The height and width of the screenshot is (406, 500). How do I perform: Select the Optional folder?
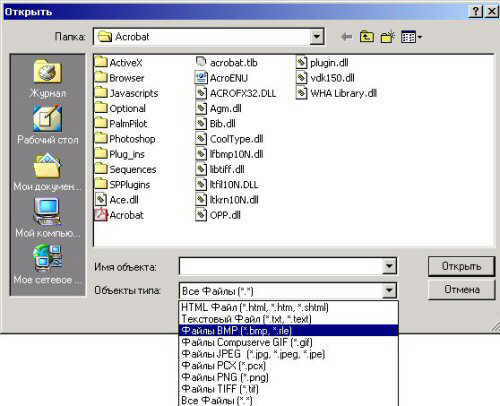(120, 108)
